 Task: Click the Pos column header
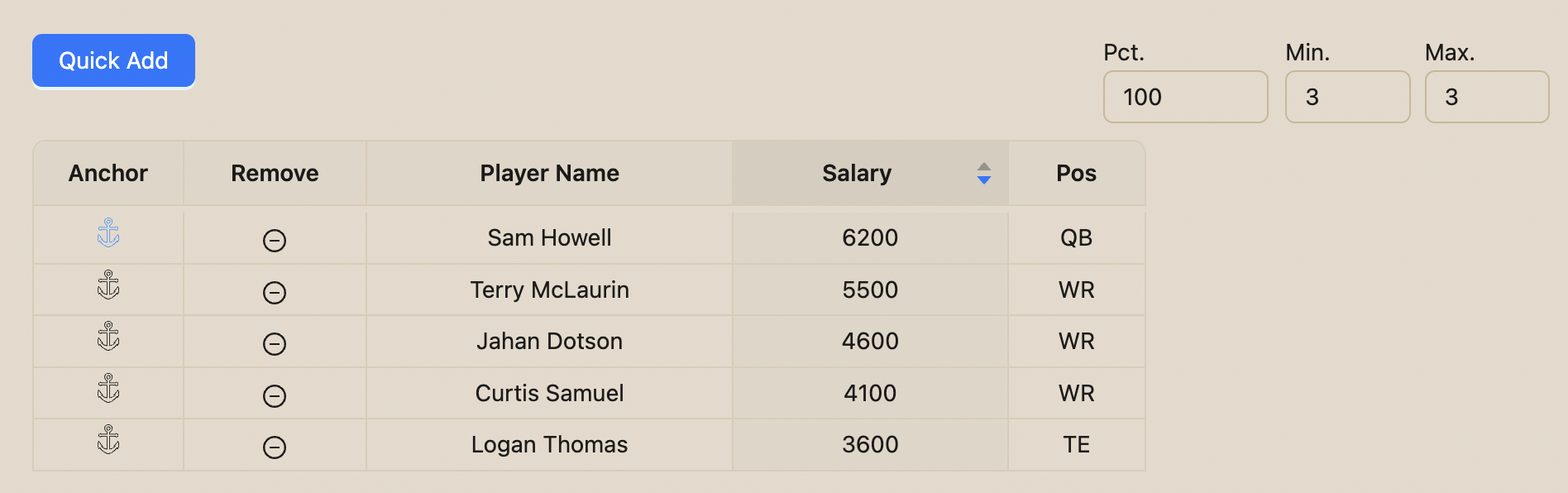pyautogui.click(x=1076, y=173)
